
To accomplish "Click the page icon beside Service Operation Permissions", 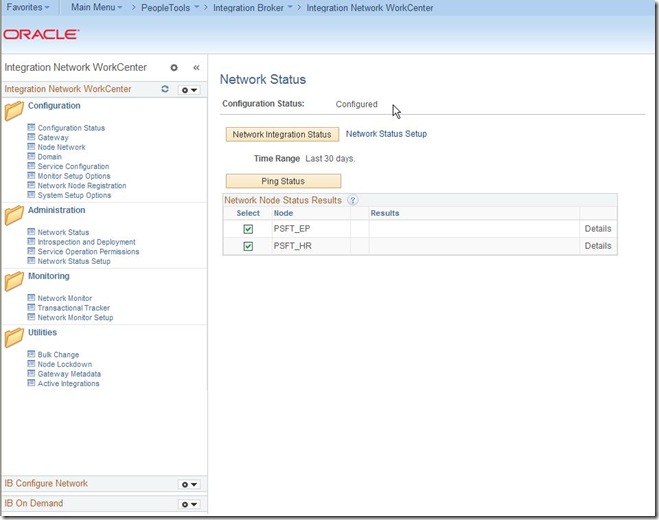I will 31,251.
